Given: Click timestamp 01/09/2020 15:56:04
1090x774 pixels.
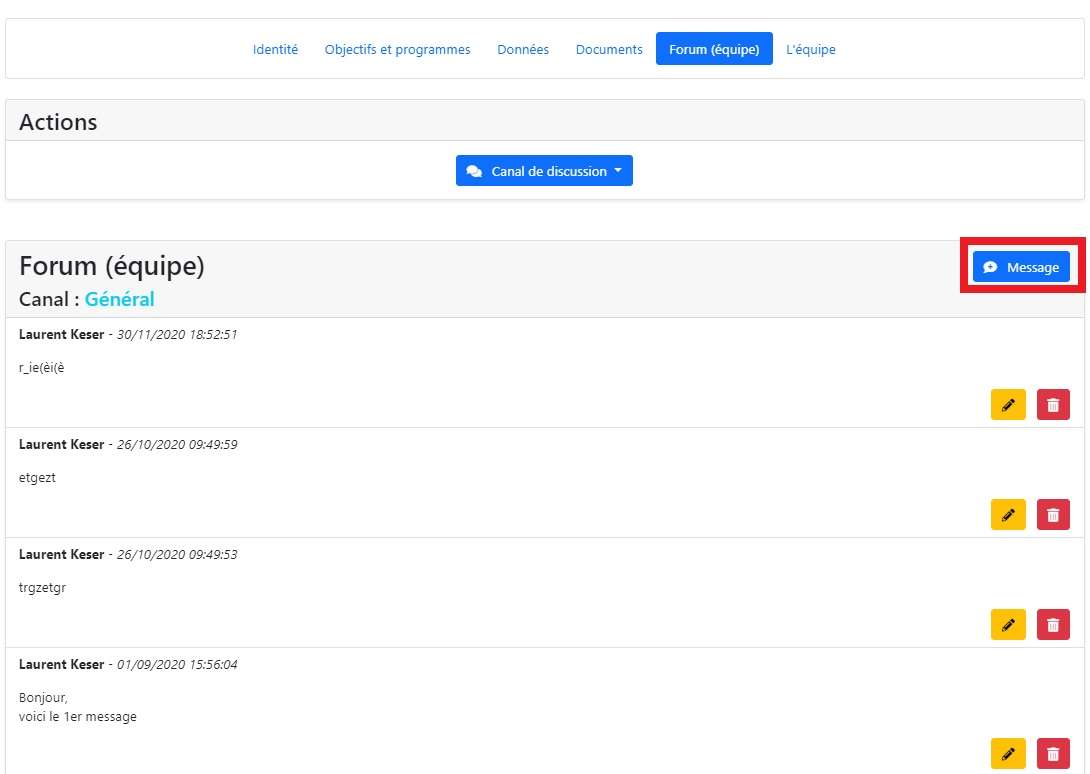Looking at the screenshot, I should point(177,664).
